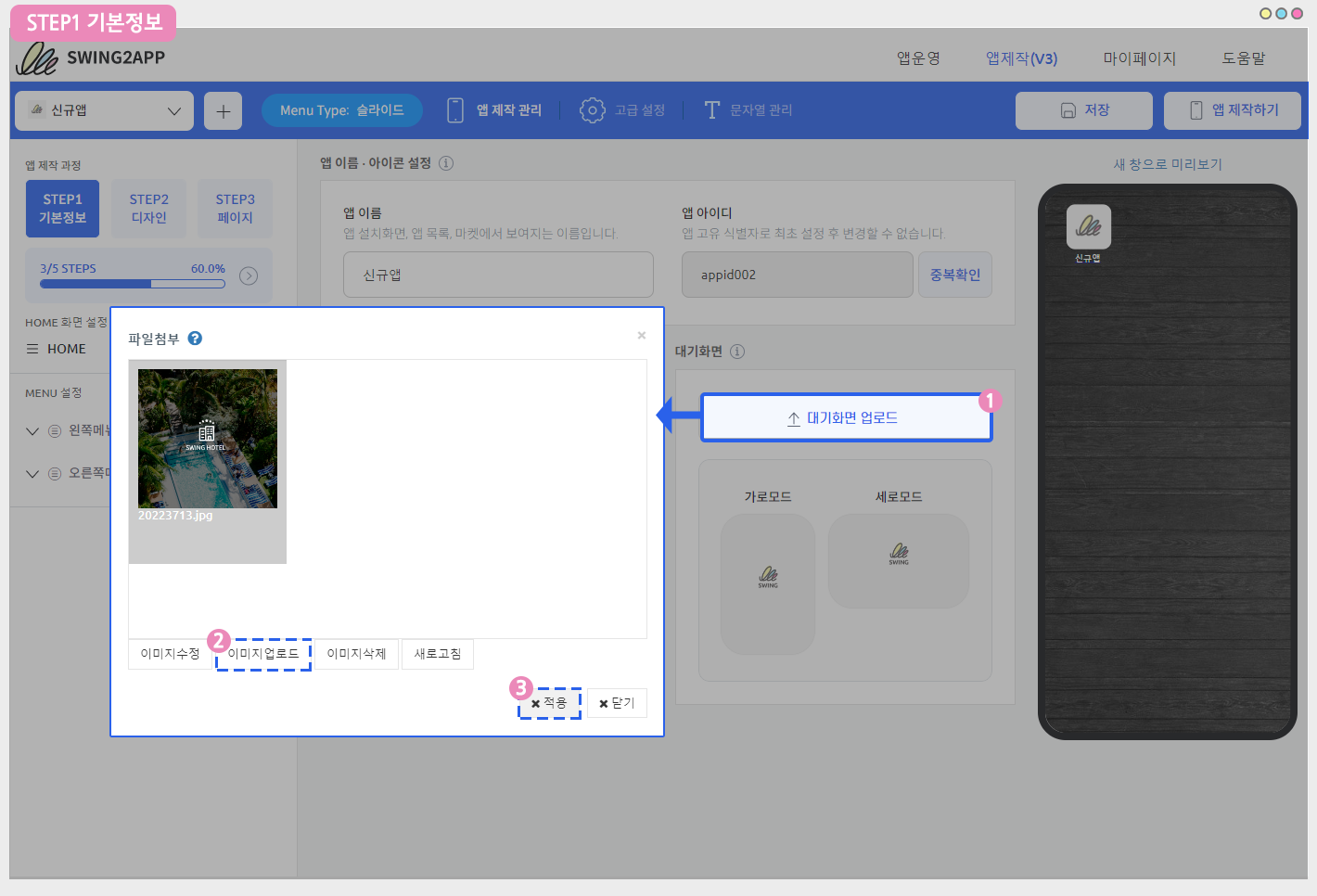
Task: Open the 앱제작(V3) top menu
Action: point(1021,58)
